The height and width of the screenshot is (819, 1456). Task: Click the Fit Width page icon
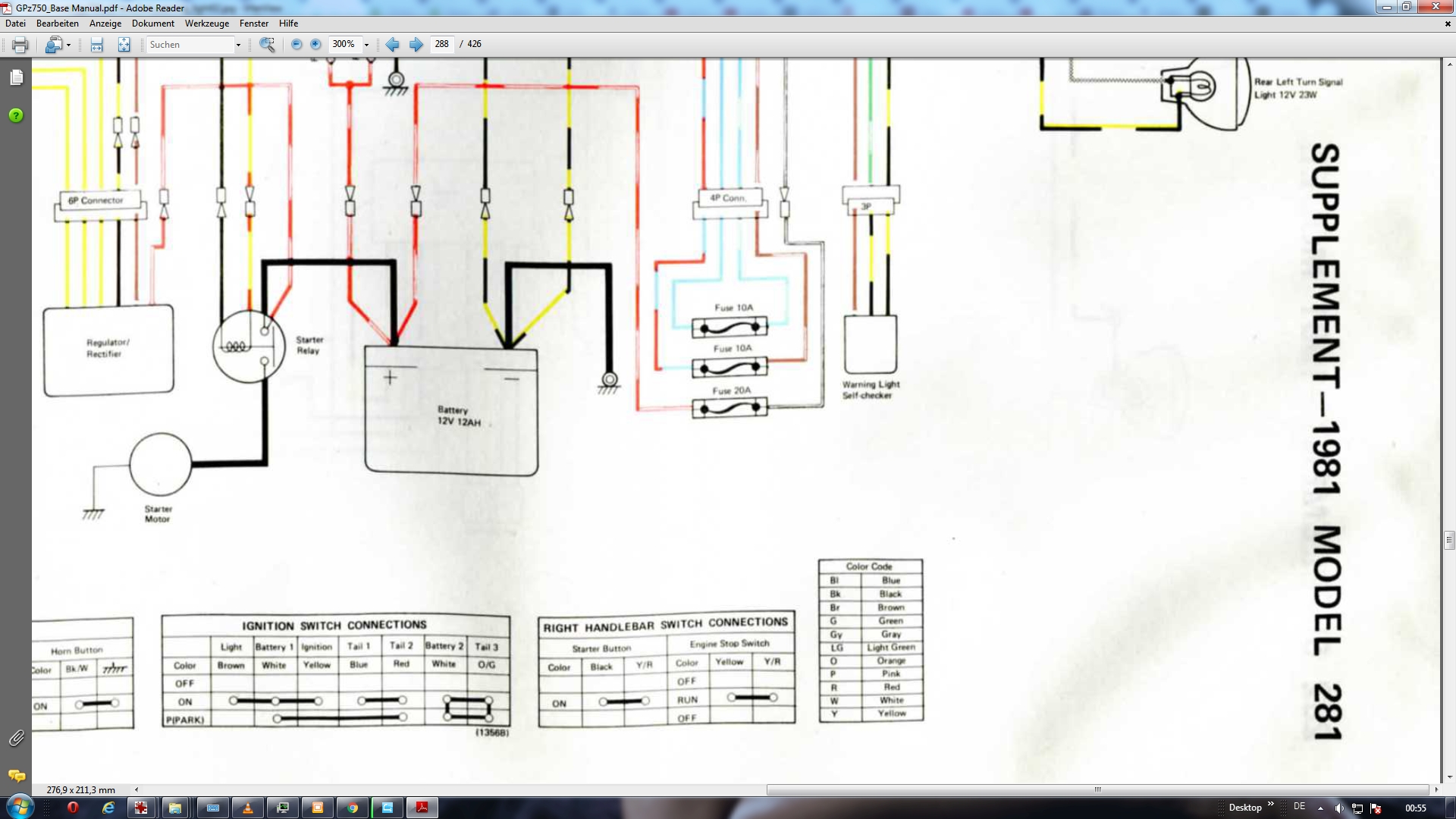point(96,45)
